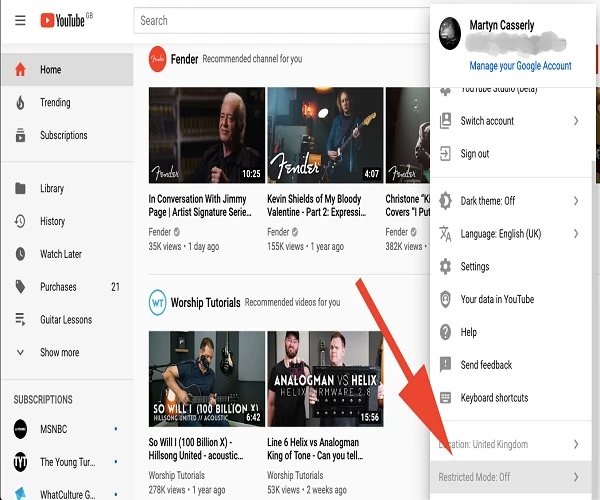This screenshot has height=500, width=600.
Task: Open the hamburger guide menu
Action: tap(20, 20)
